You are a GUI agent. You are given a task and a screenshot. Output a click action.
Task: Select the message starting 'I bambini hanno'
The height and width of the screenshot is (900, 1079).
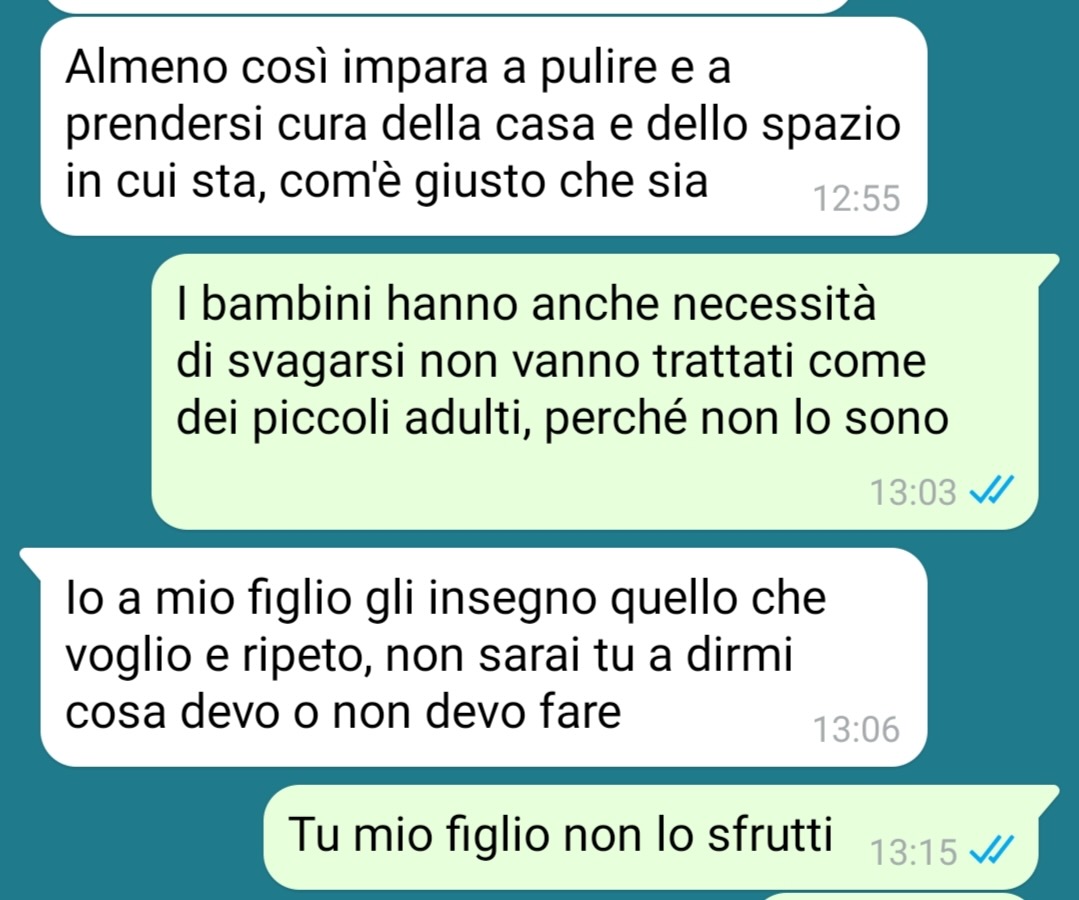[595, 392]
